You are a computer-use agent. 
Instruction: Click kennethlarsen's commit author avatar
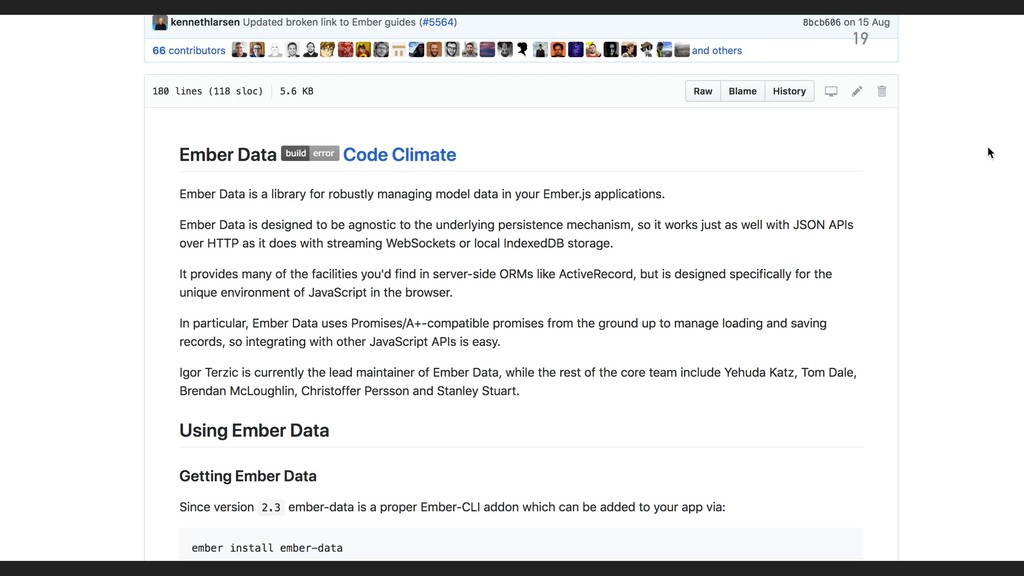click(160, 22)
